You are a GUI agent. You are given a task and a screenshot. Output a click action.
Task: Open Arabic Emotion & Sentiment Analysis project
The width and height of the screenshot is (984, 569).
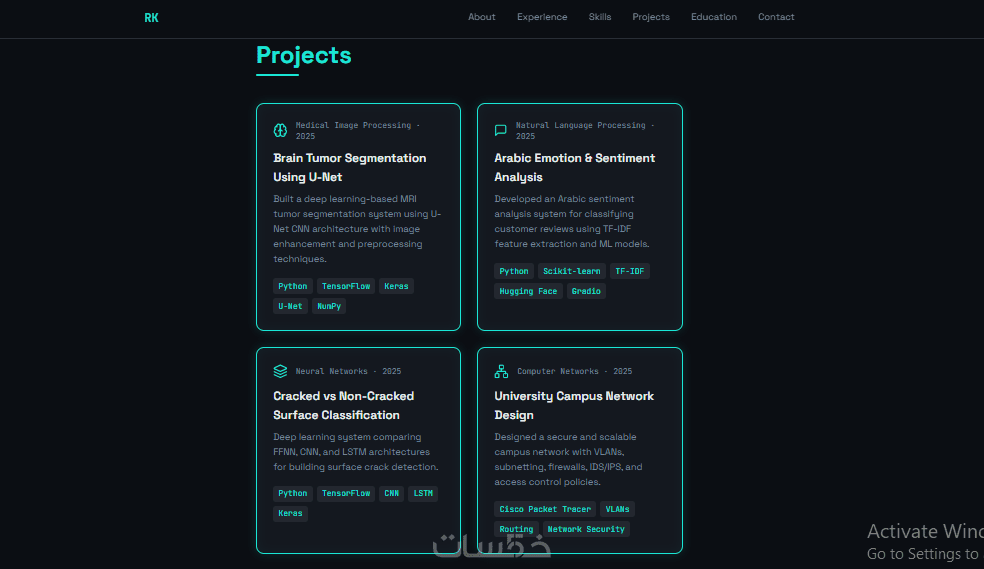click(x=574, y=168)
